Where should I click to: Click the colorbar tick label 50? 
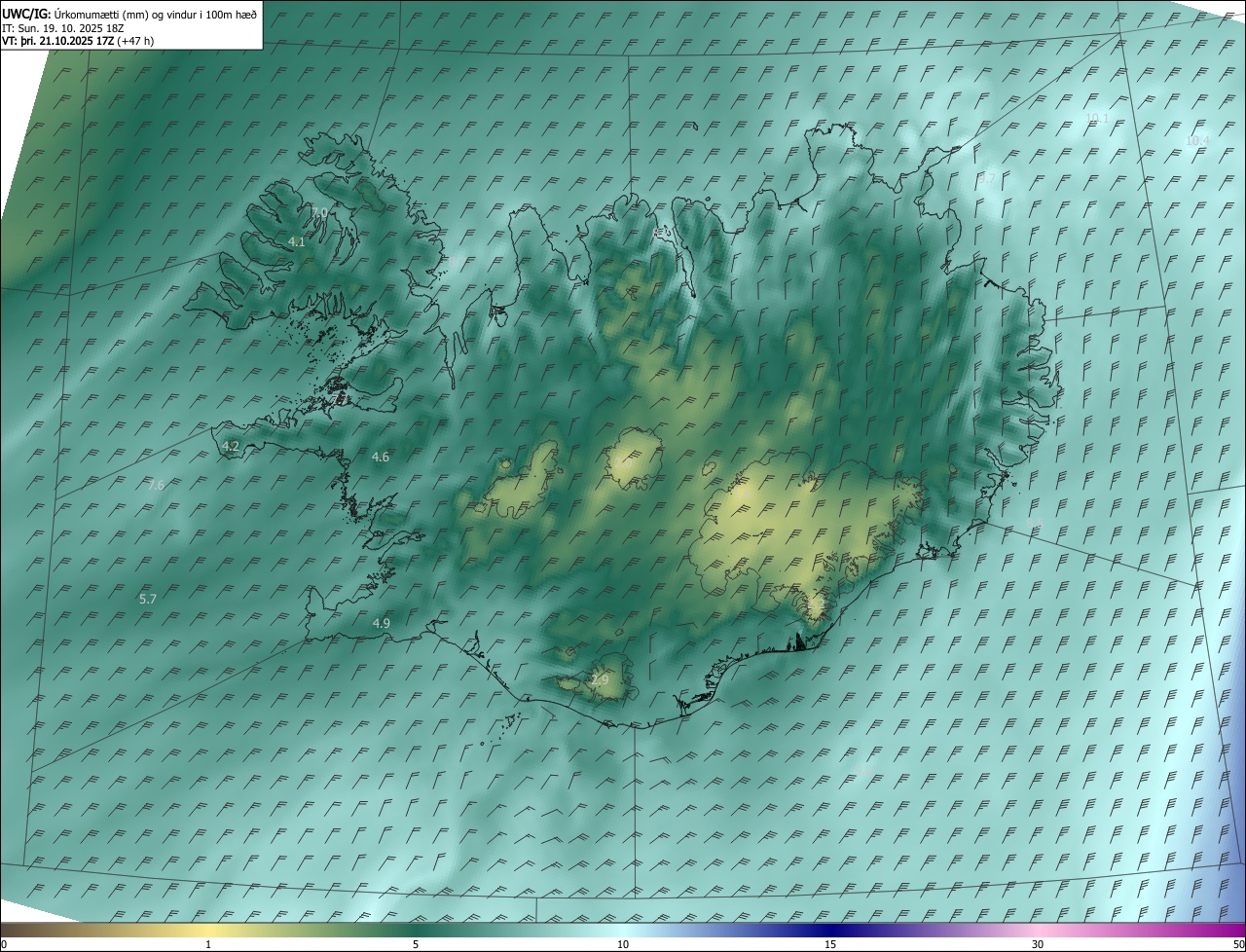coord(1238,944)
